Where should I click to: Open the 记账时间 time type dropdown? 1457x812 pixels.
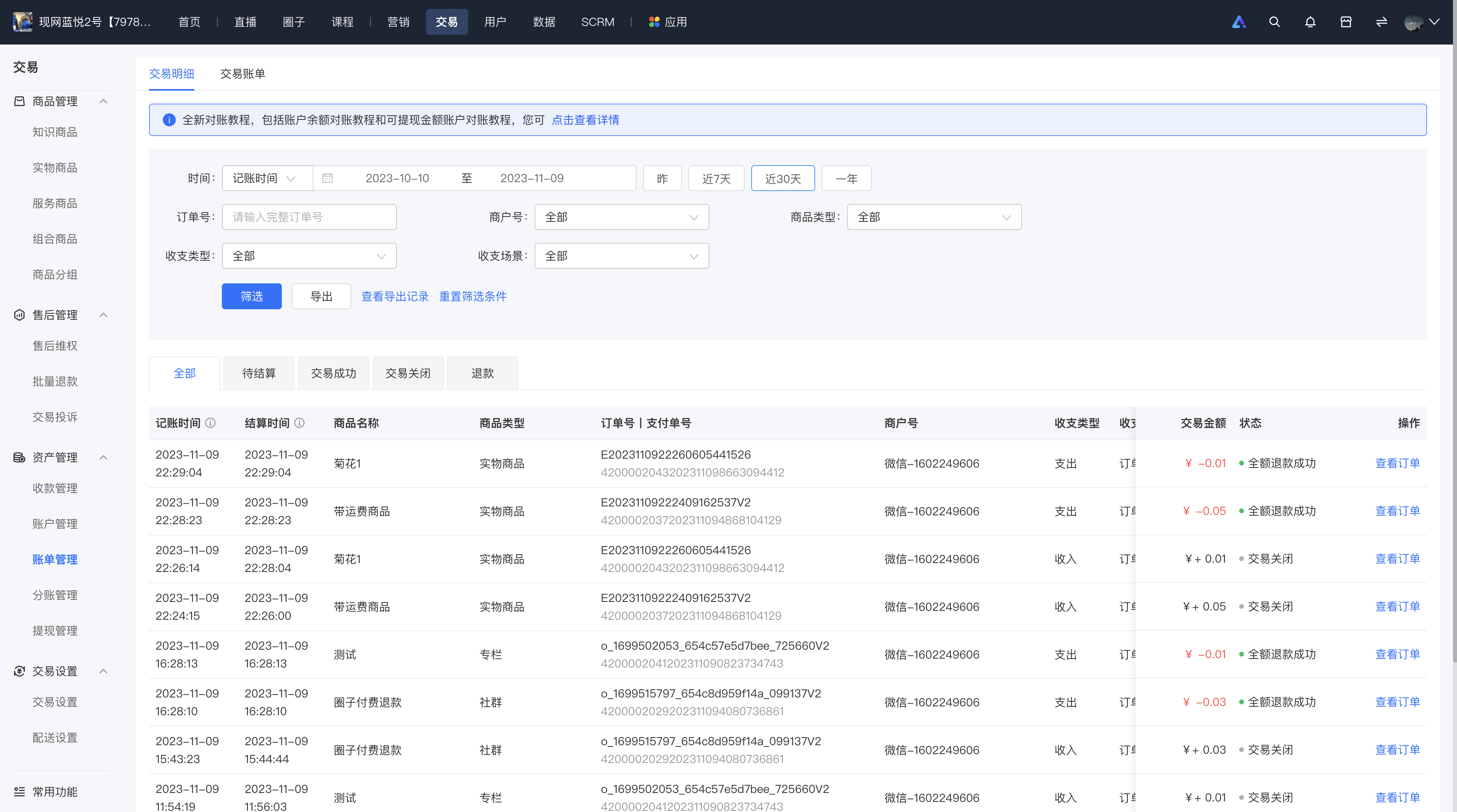click(268, 178)
